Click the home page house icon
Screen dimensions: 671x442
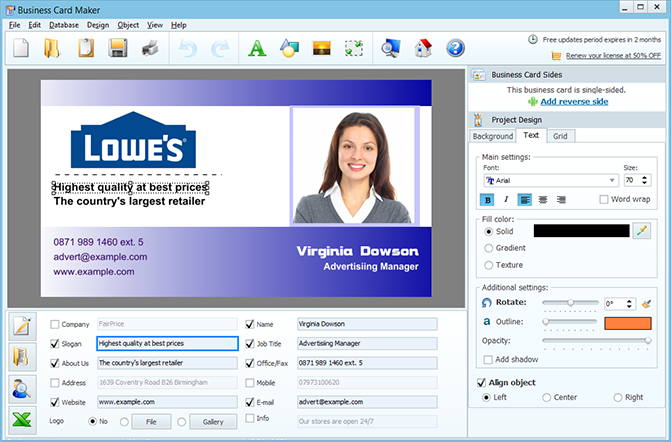[423, 48]
